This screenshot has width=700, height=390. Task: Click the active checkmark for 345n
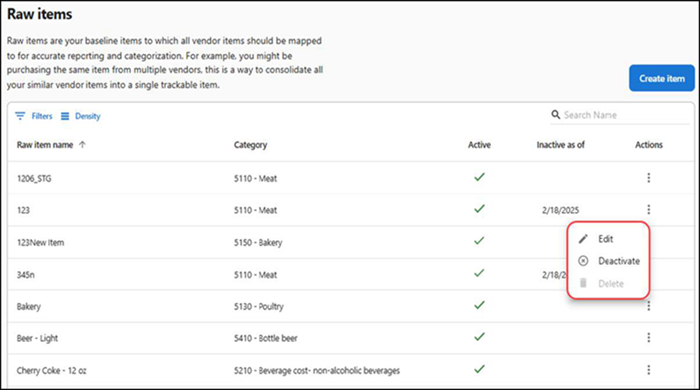point(479,273)
